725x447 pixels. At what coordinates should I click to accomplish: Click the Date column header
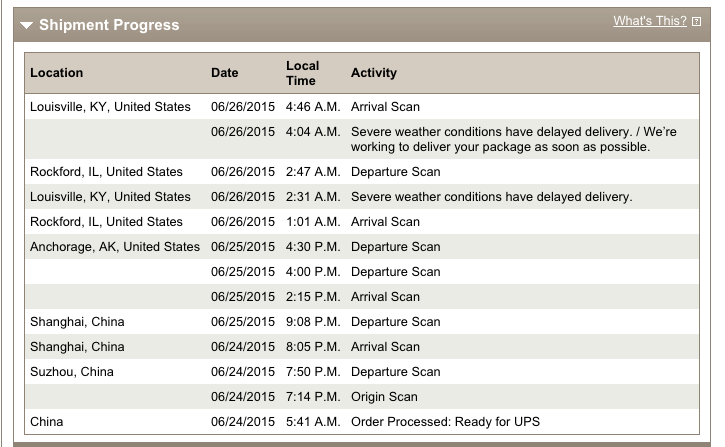(x=225, y=73)
